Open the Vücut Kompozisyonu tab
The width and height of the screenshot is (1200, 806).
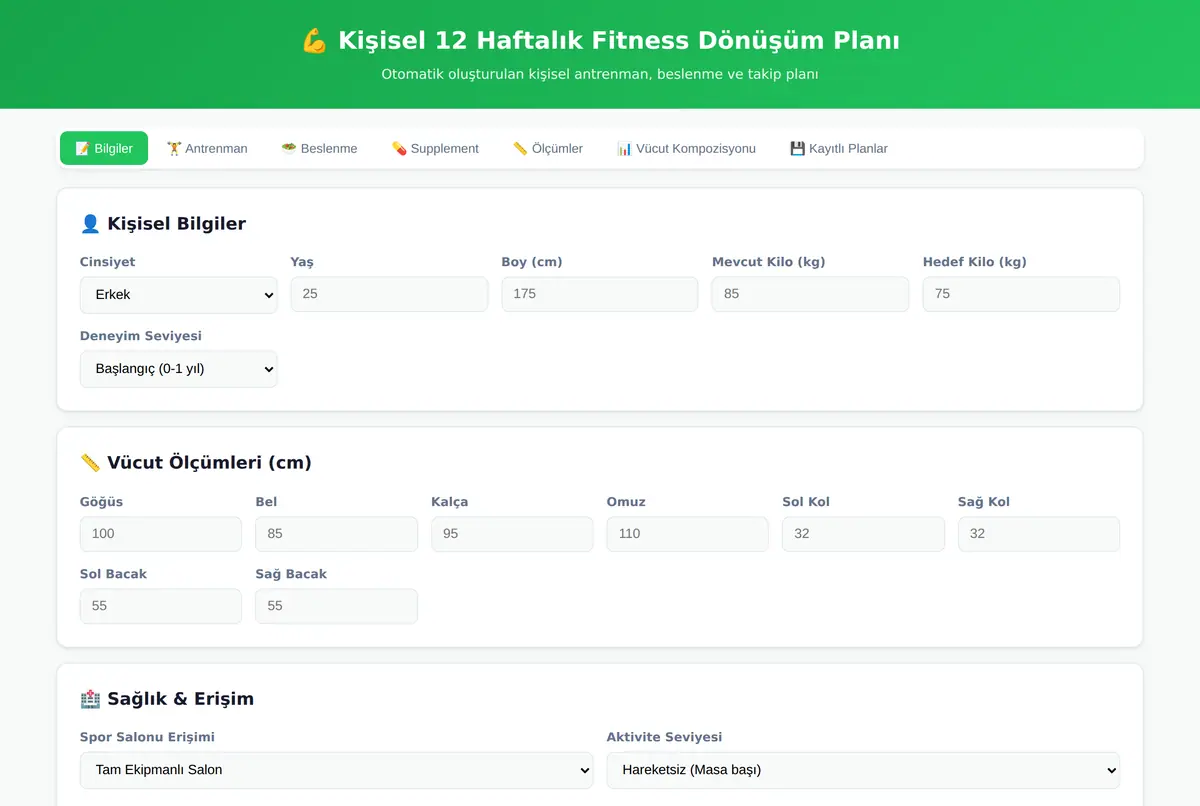[x=686, y=148]
